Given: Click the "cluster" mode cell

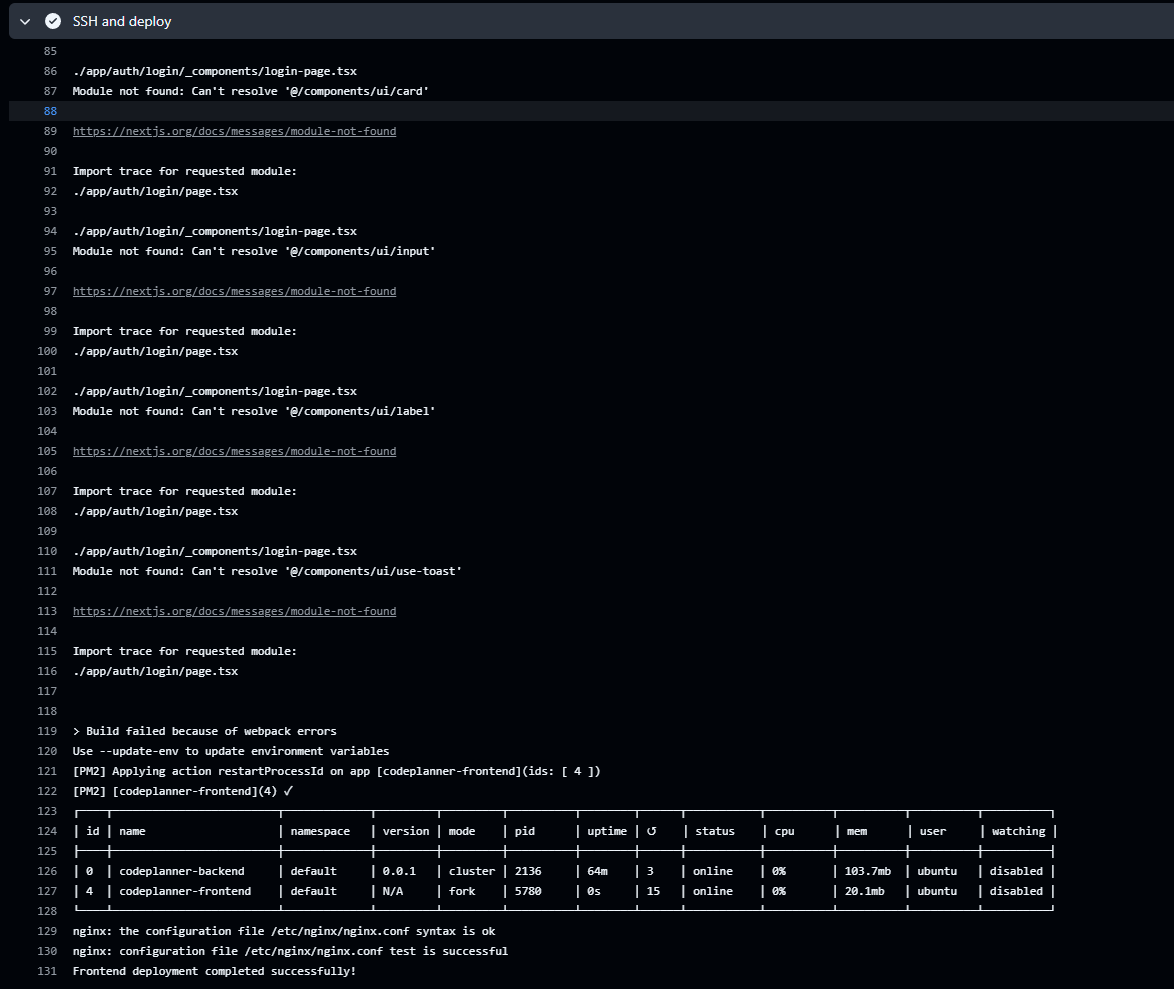Looking at the screenshot, I should coord(472,871).
